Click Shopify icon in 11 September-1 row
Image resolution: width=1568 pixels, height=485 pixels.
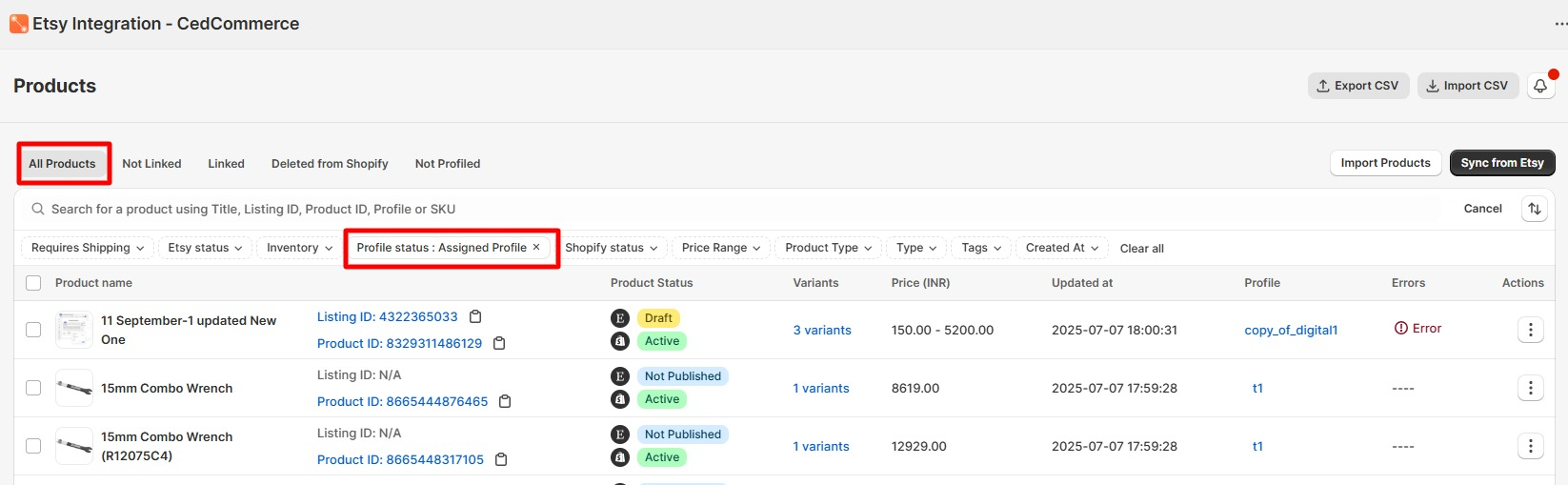pyautogui.click(x=620, y=341)
